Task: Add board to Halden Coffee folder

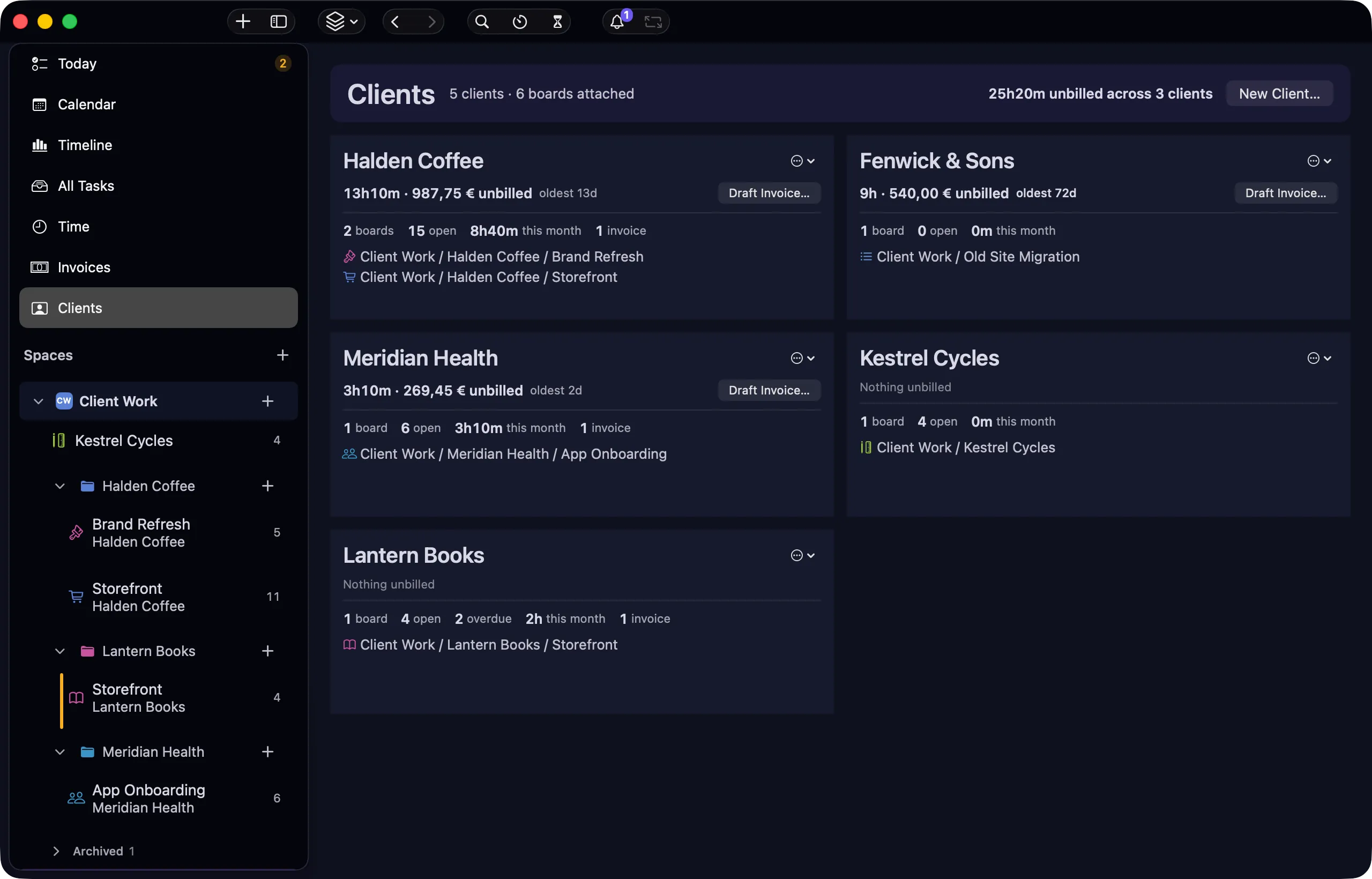Action: (267, 486)
